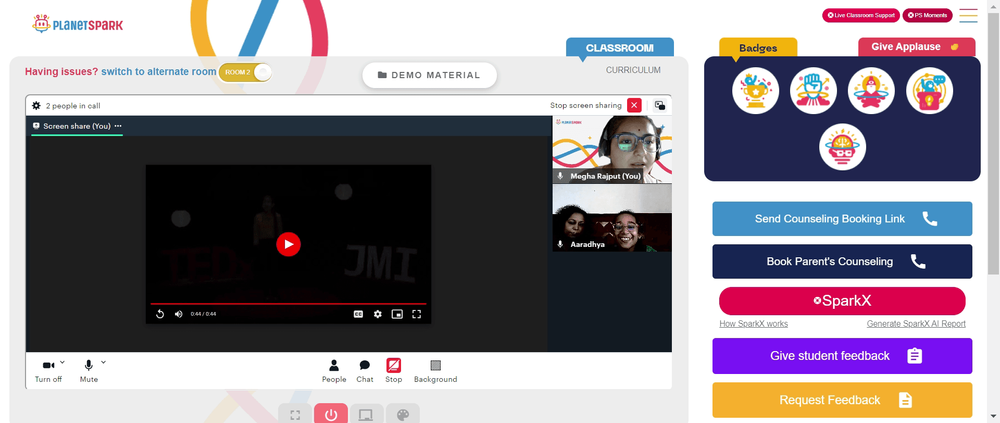This screenshot has width=1000, height=423.
Task: Award the raised fist badge
Action: (813, 91)
